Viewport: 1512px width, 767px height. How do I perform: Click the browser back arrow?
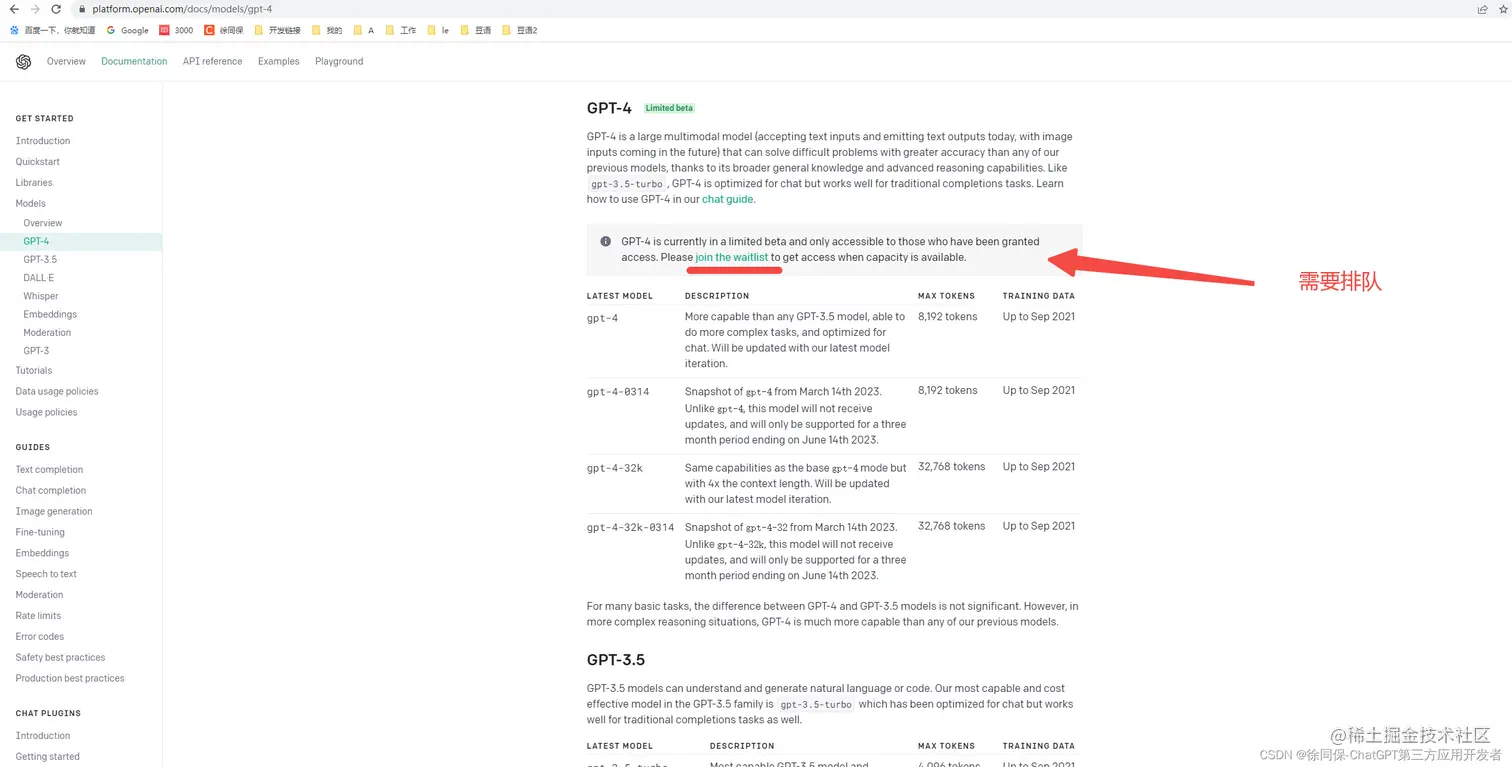[x=13, y=9]
